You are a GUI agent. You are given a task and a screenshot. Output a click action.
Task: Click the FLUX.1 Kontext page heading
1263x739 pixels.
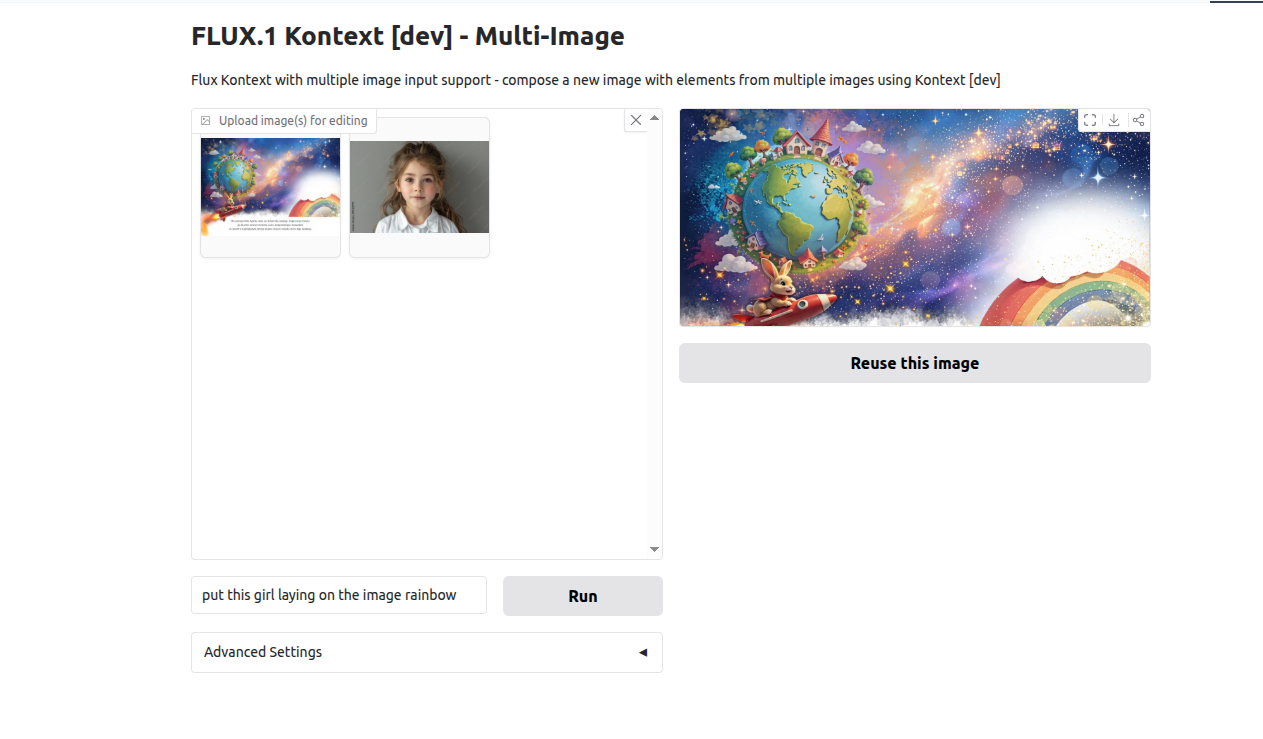pos(408,37)
